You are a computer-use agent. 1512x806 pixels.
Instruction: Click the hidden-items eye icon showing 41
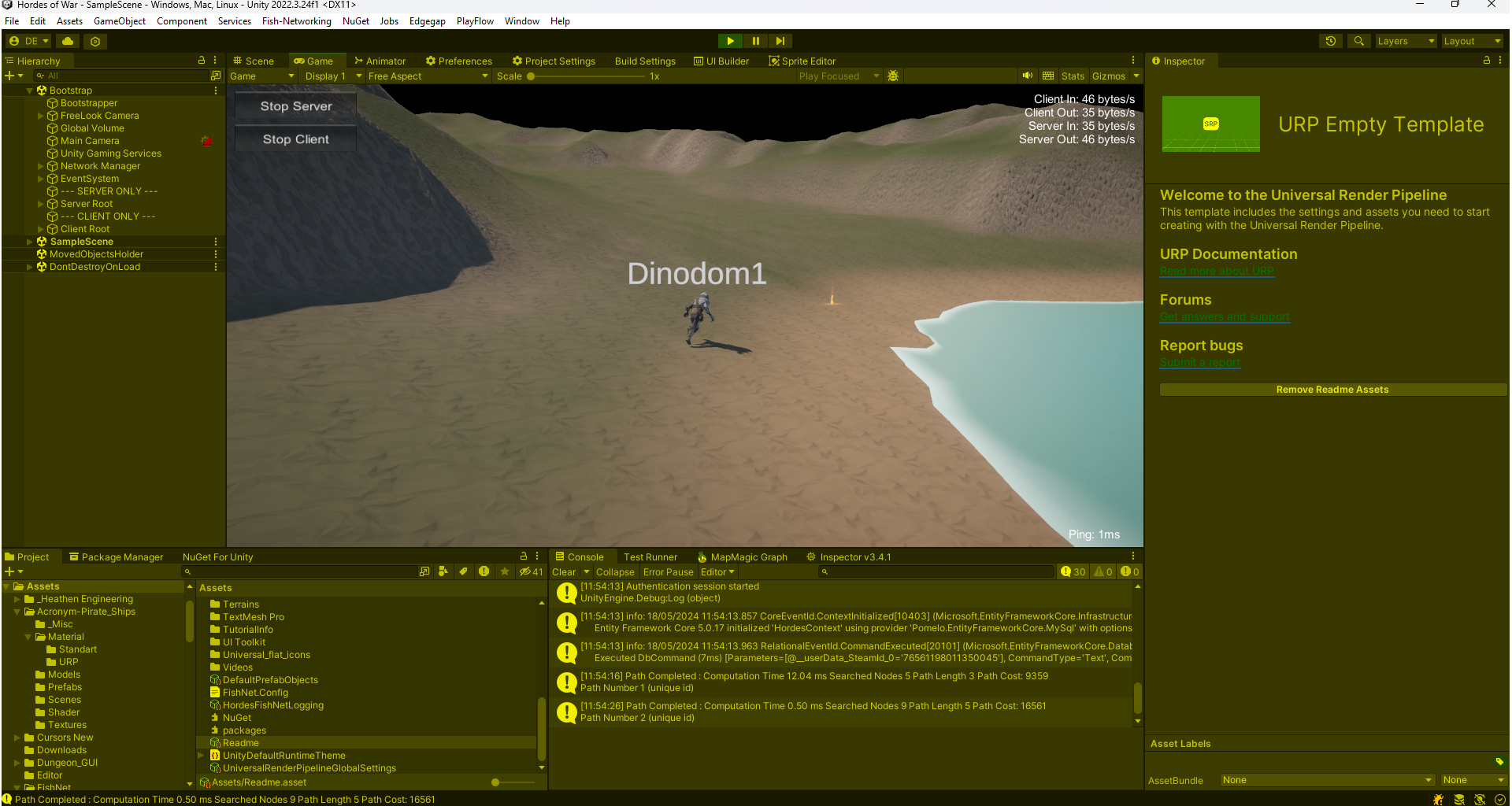[528, 571]
